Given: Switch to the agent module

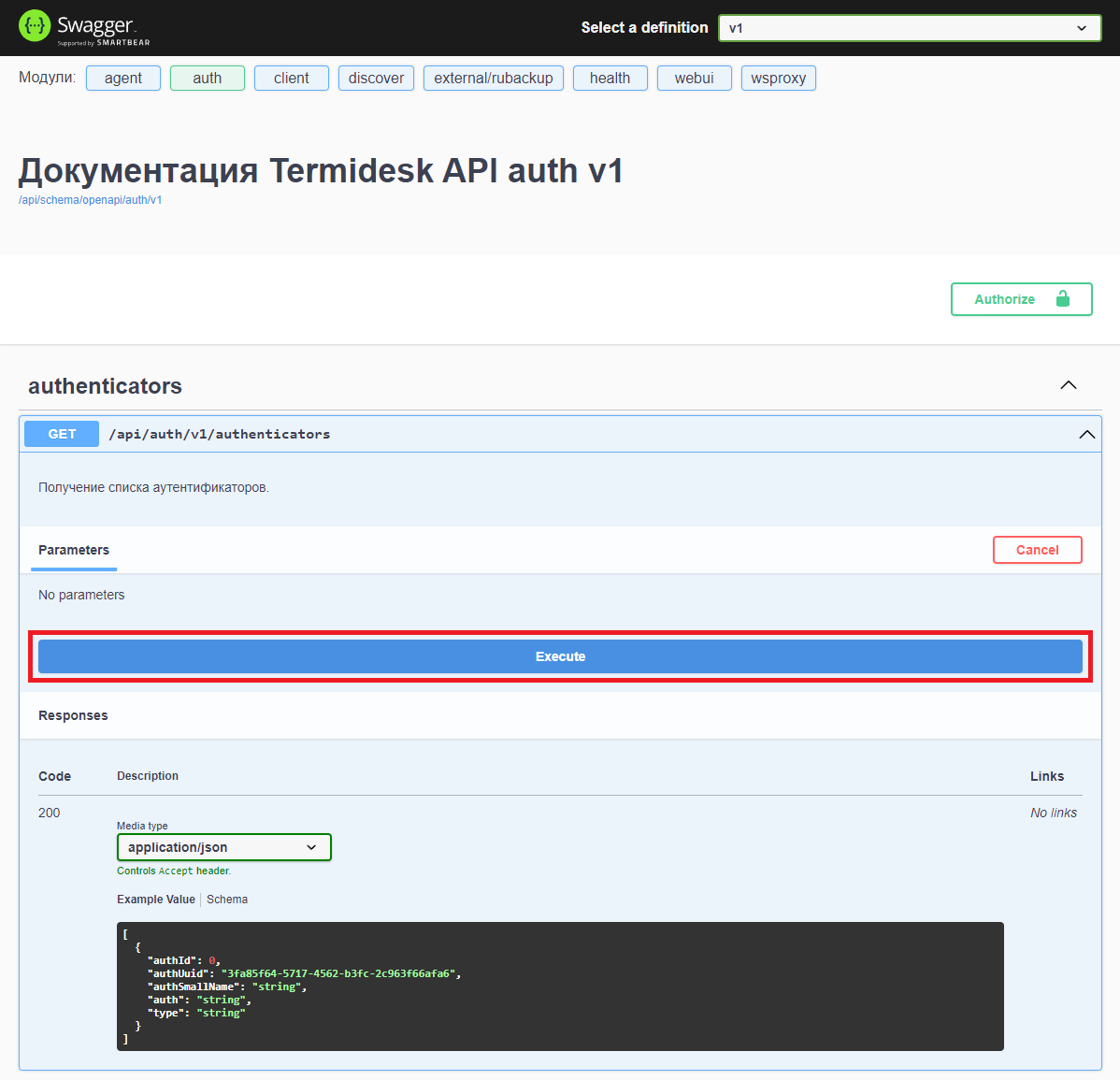Looking at the screenshot, I should pos(123,79).
